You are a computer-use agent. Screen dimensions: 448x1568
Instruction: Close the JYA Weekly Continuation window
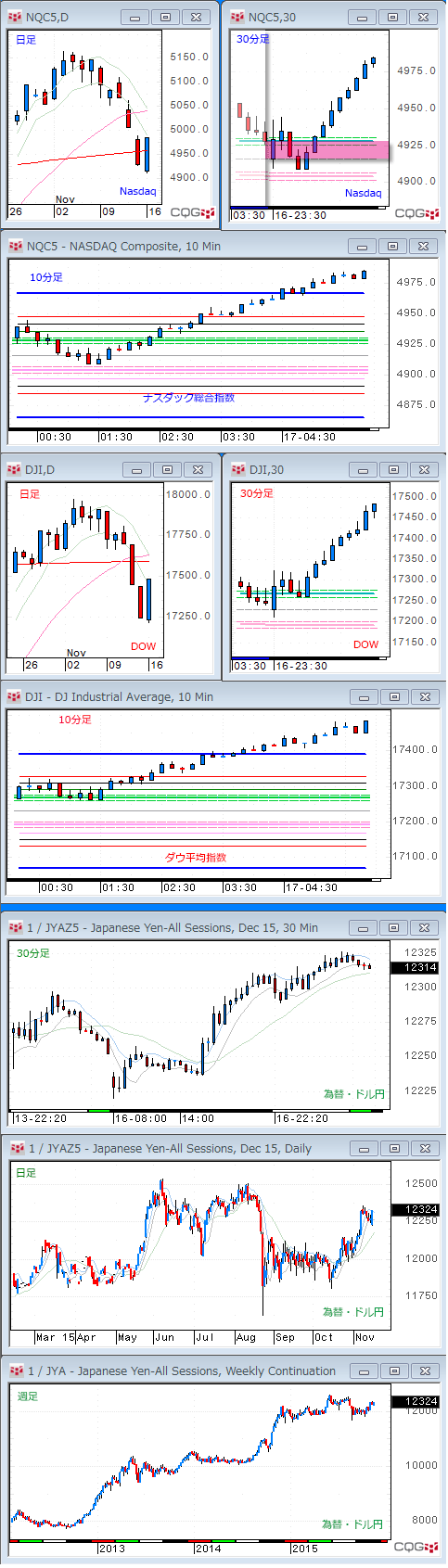[423, 1370]
